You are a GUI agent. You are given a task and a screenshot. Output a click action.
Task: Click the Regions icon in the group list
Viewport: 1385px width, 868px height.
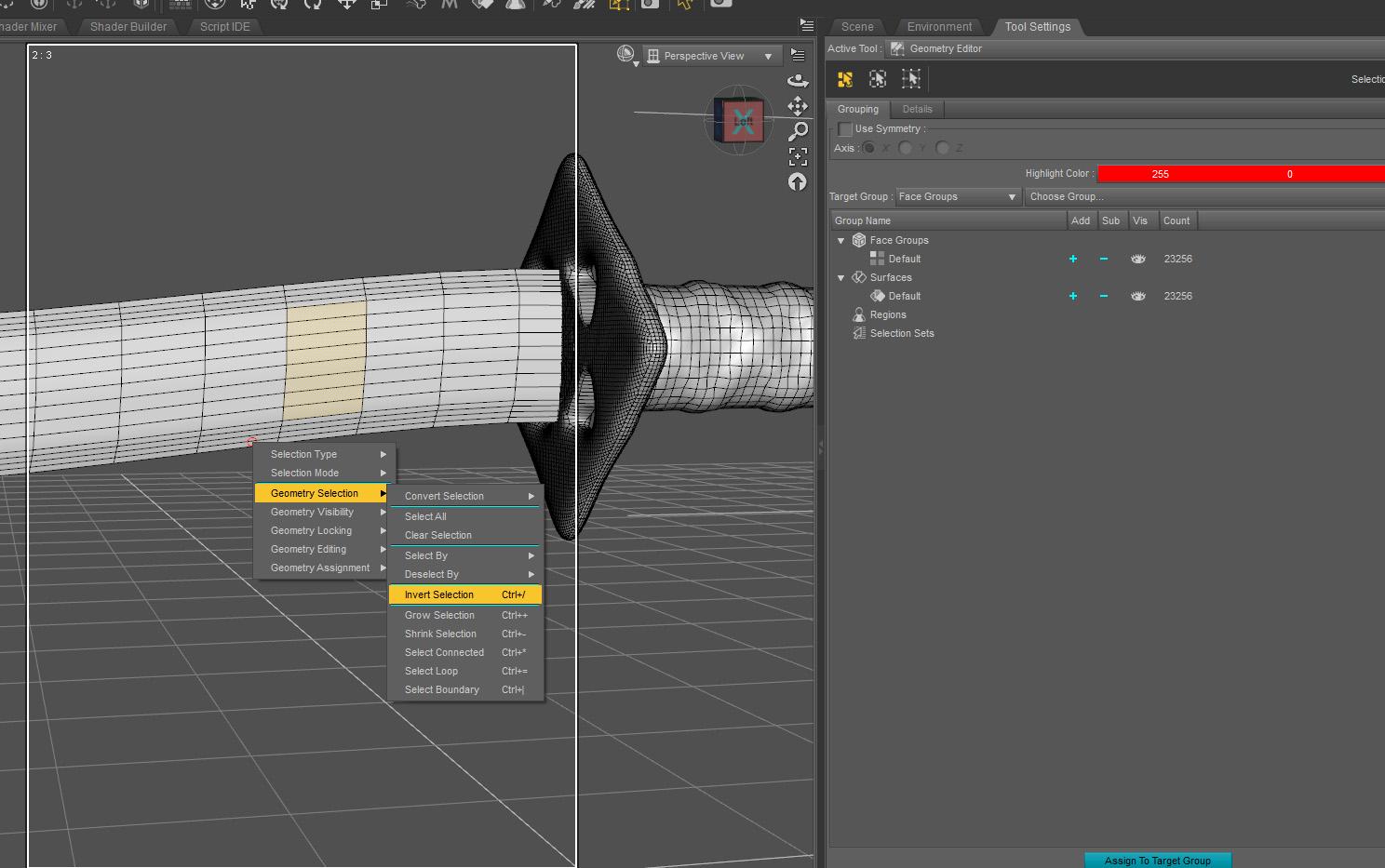click(858, 314)
